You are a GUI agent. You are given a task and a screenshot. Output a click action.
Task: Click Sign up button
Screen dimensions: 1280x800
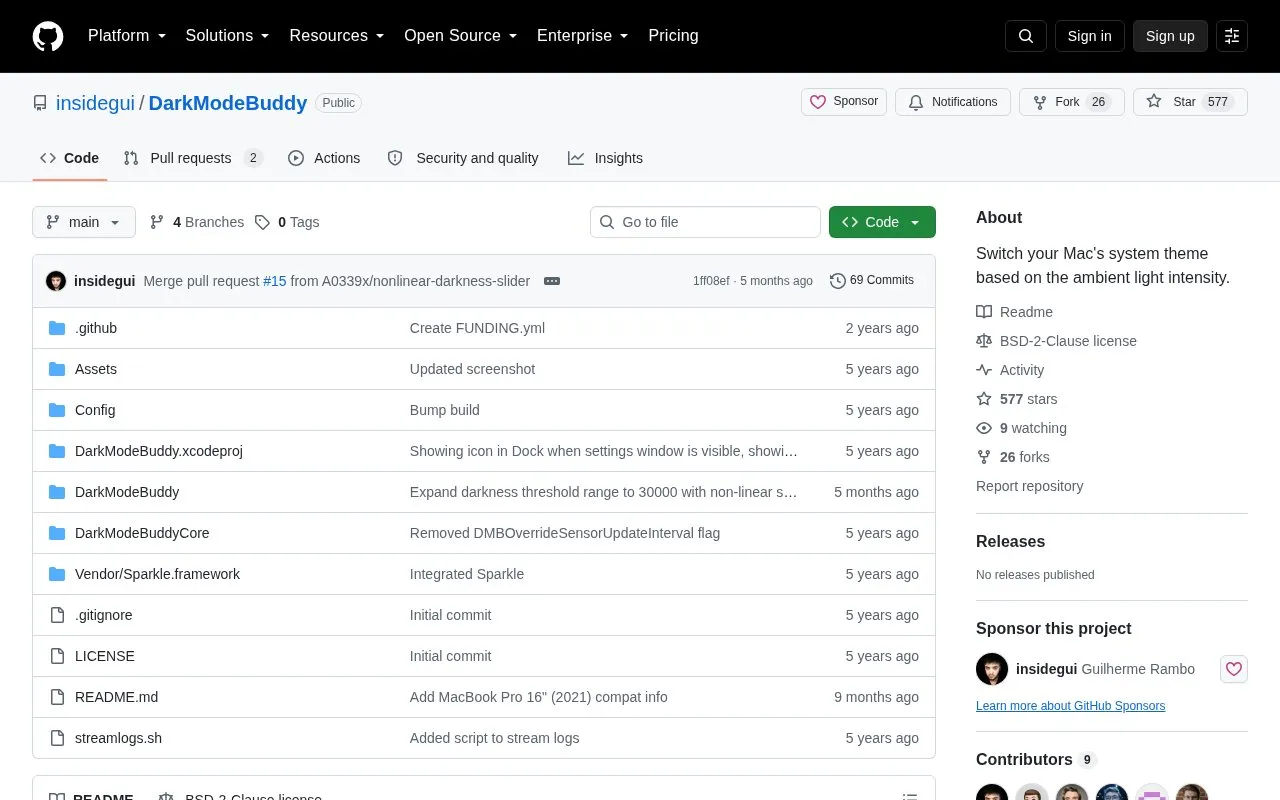point(1170,36)
